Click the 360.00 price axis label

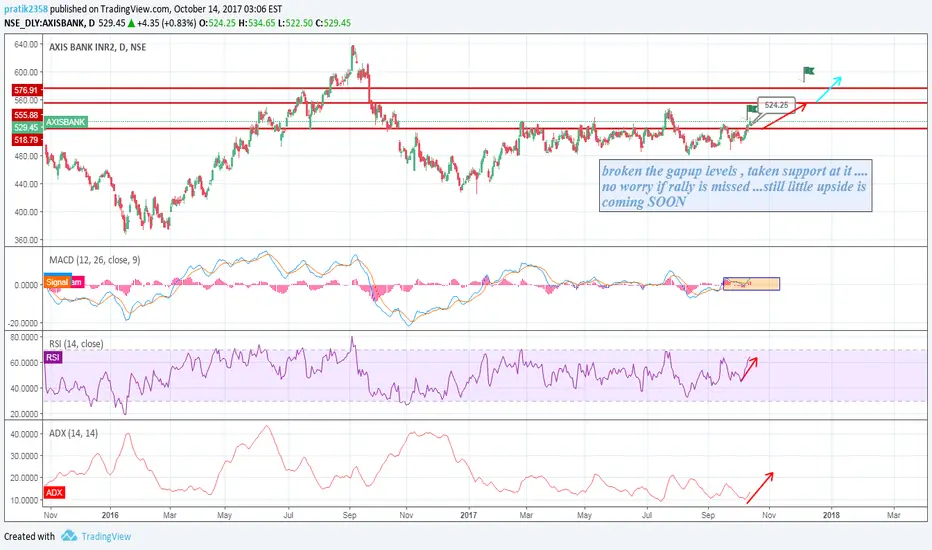tap(26, 240)
